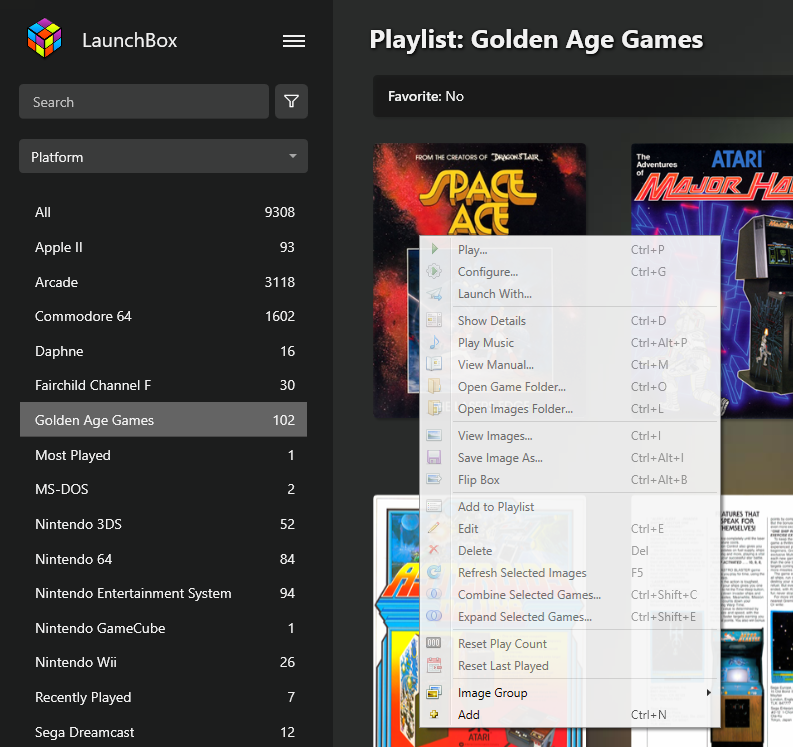Open Most Played playlist
This screenshot has width=793, height=747.
163,455
